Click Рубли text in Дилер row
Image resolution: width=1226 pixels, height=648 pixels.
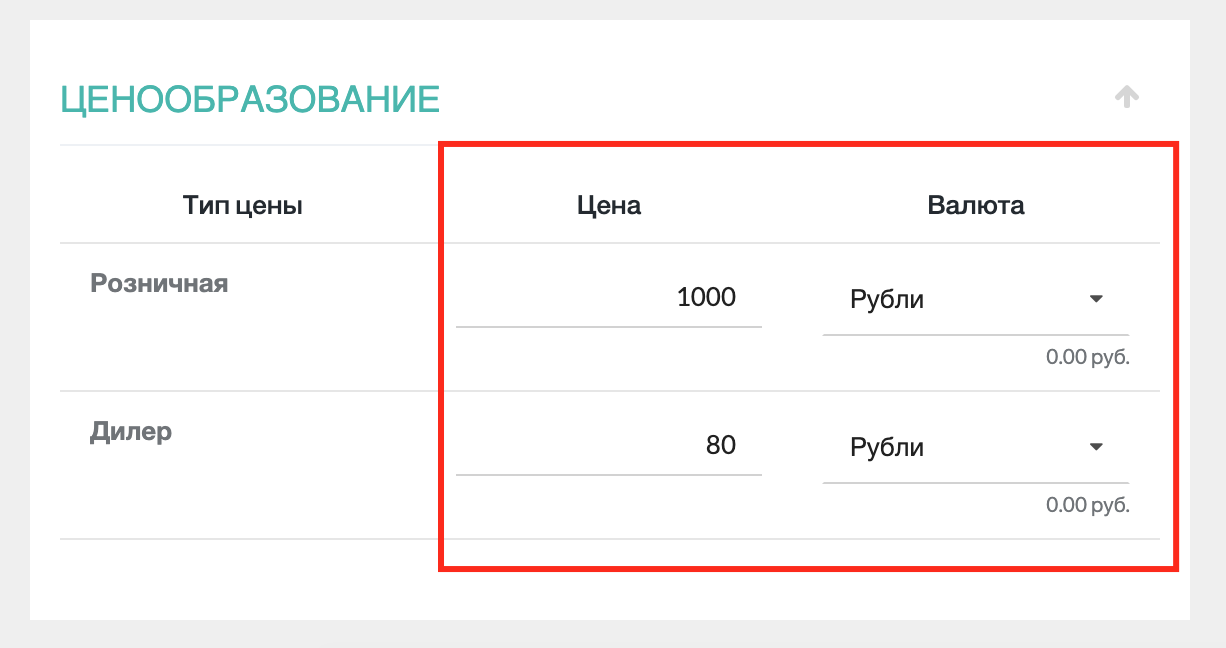click(886, 447)
